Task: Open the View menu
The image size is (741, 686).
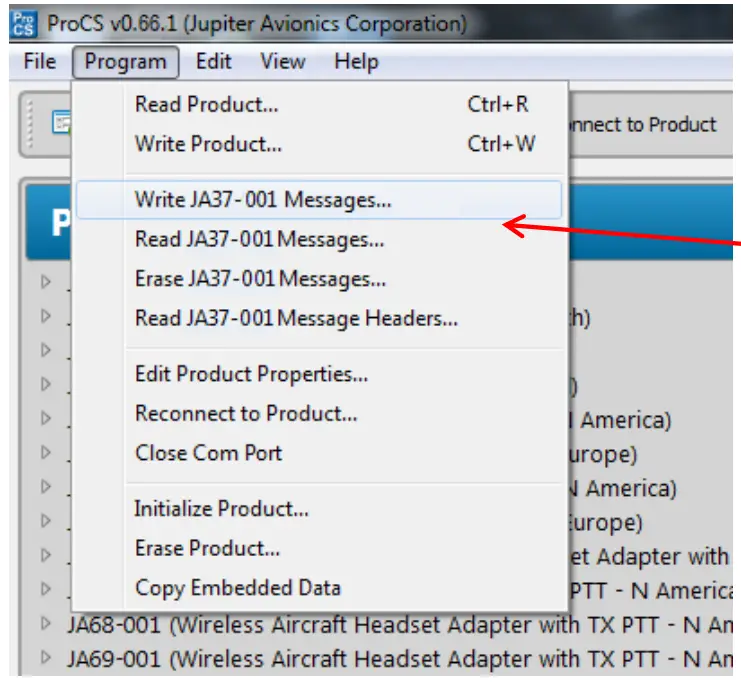Action: tap(283, 62)
